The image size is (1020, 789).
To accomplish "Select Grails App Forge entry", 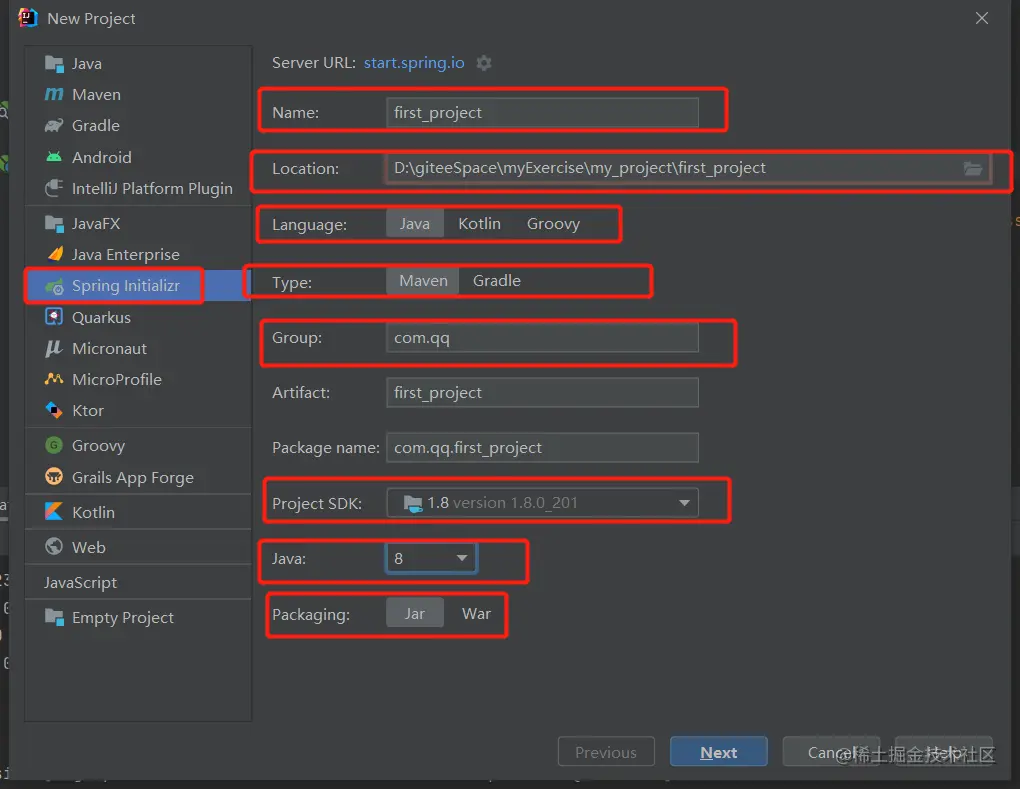I will [x=138, y=477].
